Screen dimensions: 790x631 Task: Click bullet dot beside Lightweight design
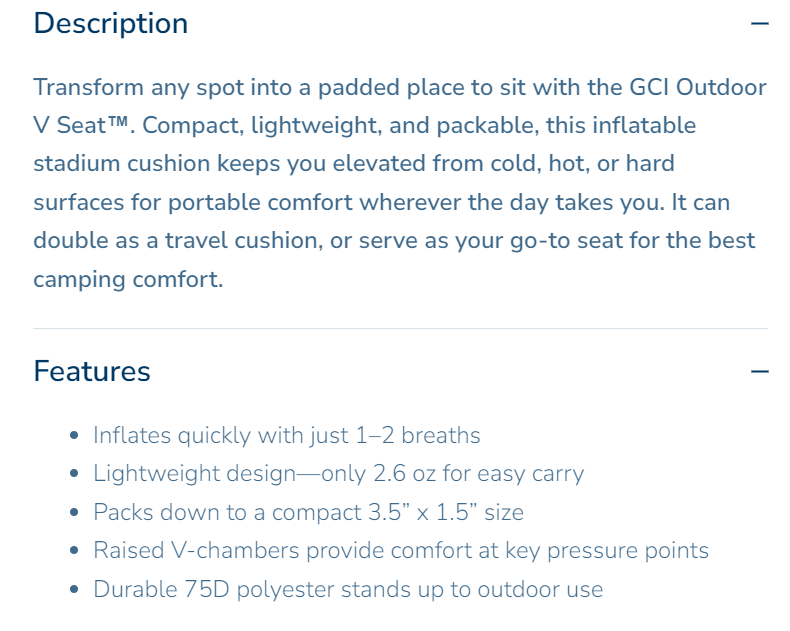[75, 474]
